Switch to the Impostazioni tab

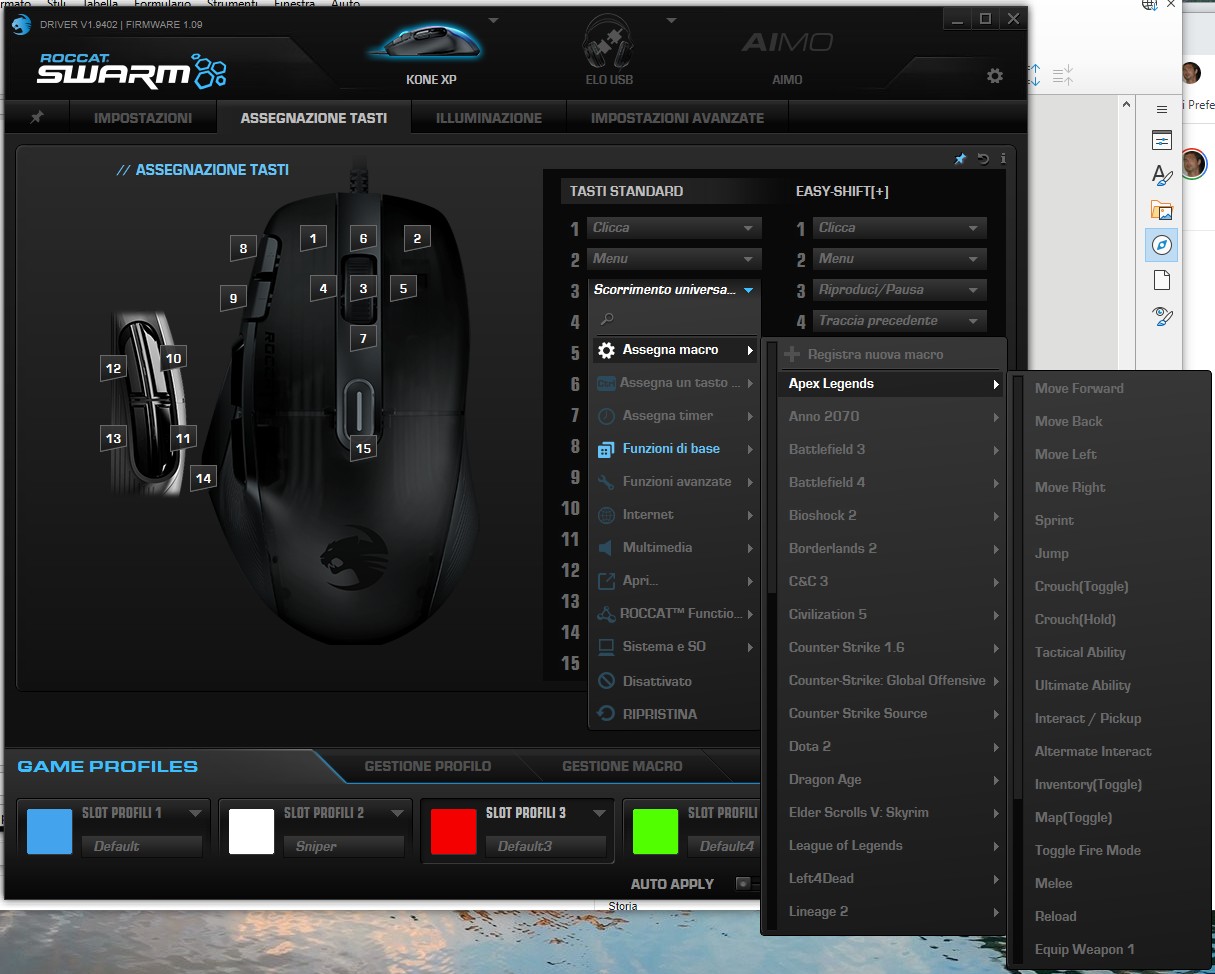143,118
